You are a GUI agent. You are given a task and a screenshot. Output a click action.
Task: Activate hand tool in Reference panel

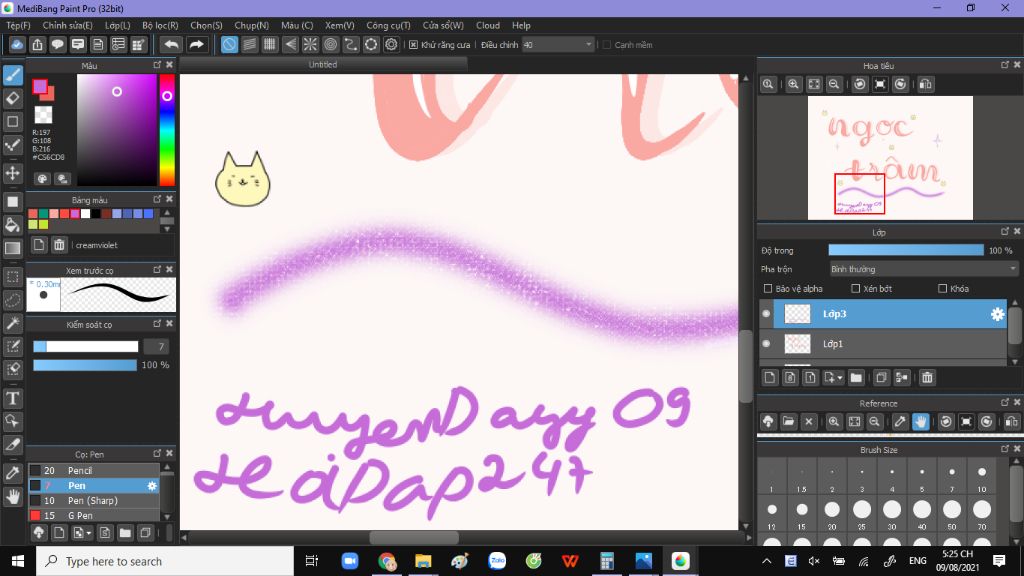(921, 422)
